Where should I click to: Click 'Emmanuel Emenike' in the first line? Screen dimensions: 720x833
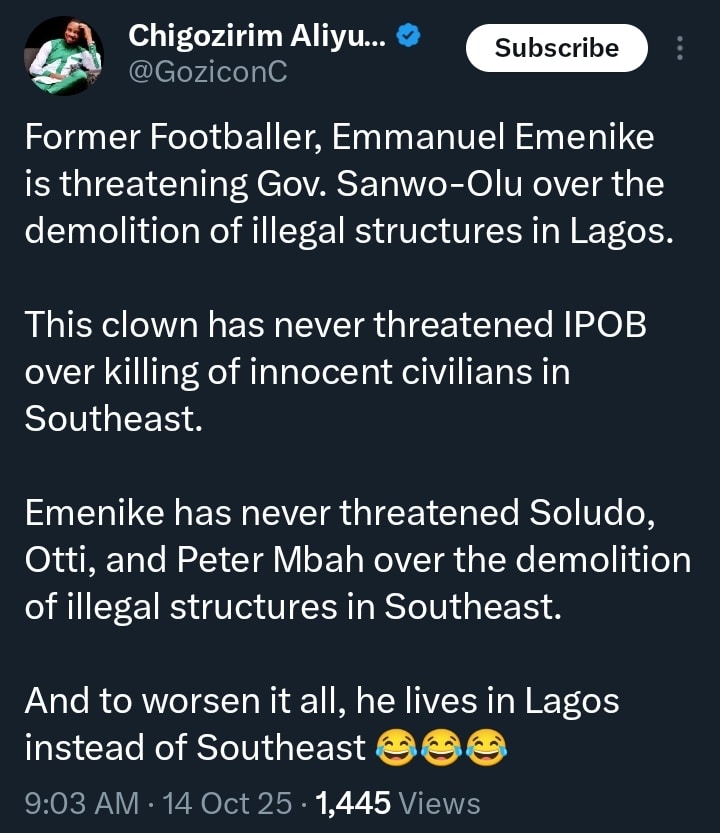point(493,136)
